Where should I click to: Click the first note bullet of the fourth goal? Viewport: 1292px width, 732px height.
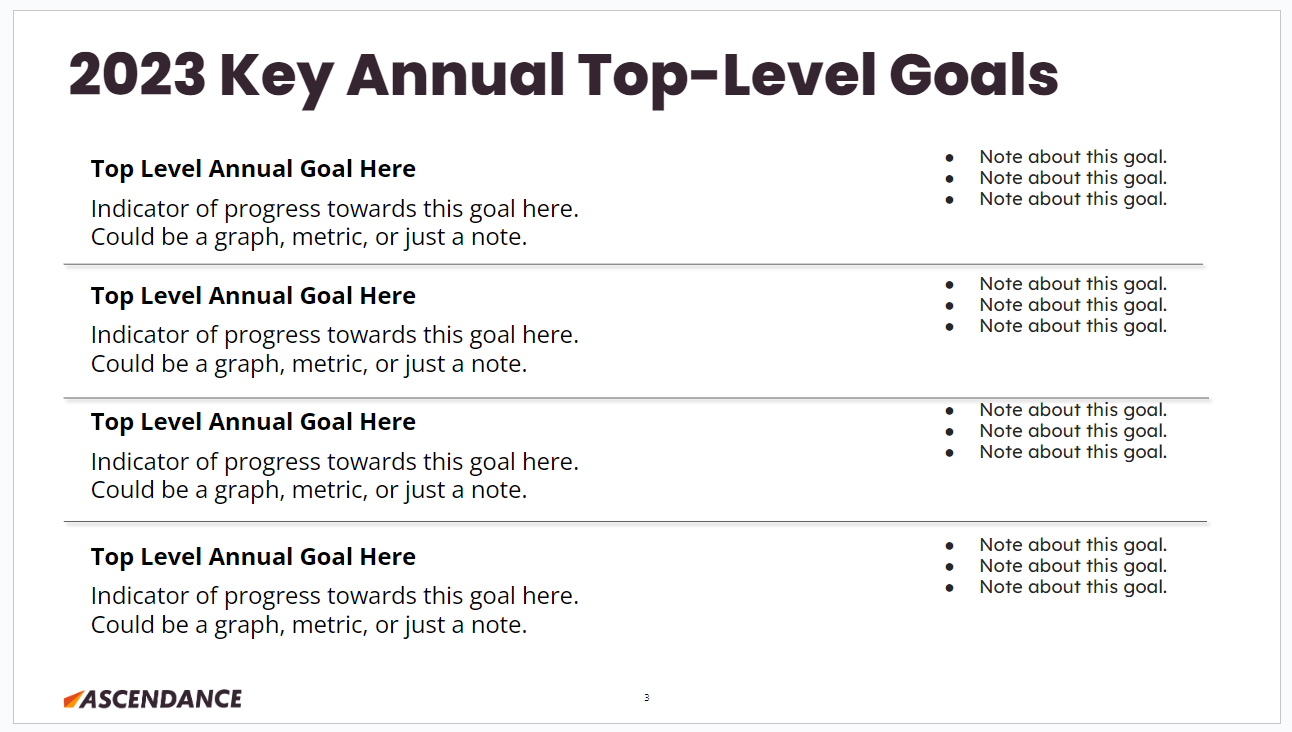click(x=1072, y=545)
